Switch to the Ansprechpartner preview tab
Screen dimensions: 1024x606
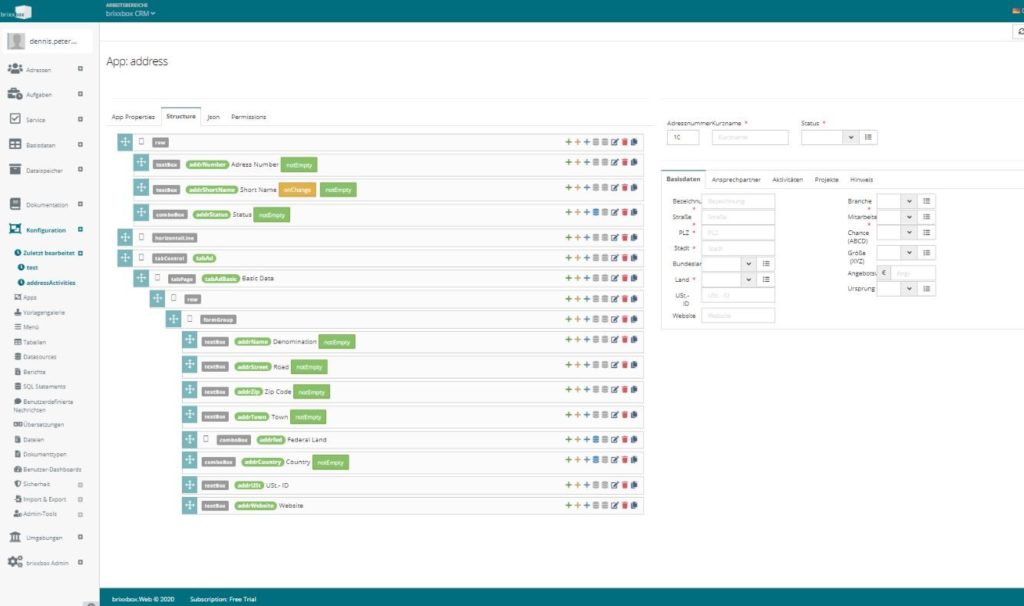736,180
